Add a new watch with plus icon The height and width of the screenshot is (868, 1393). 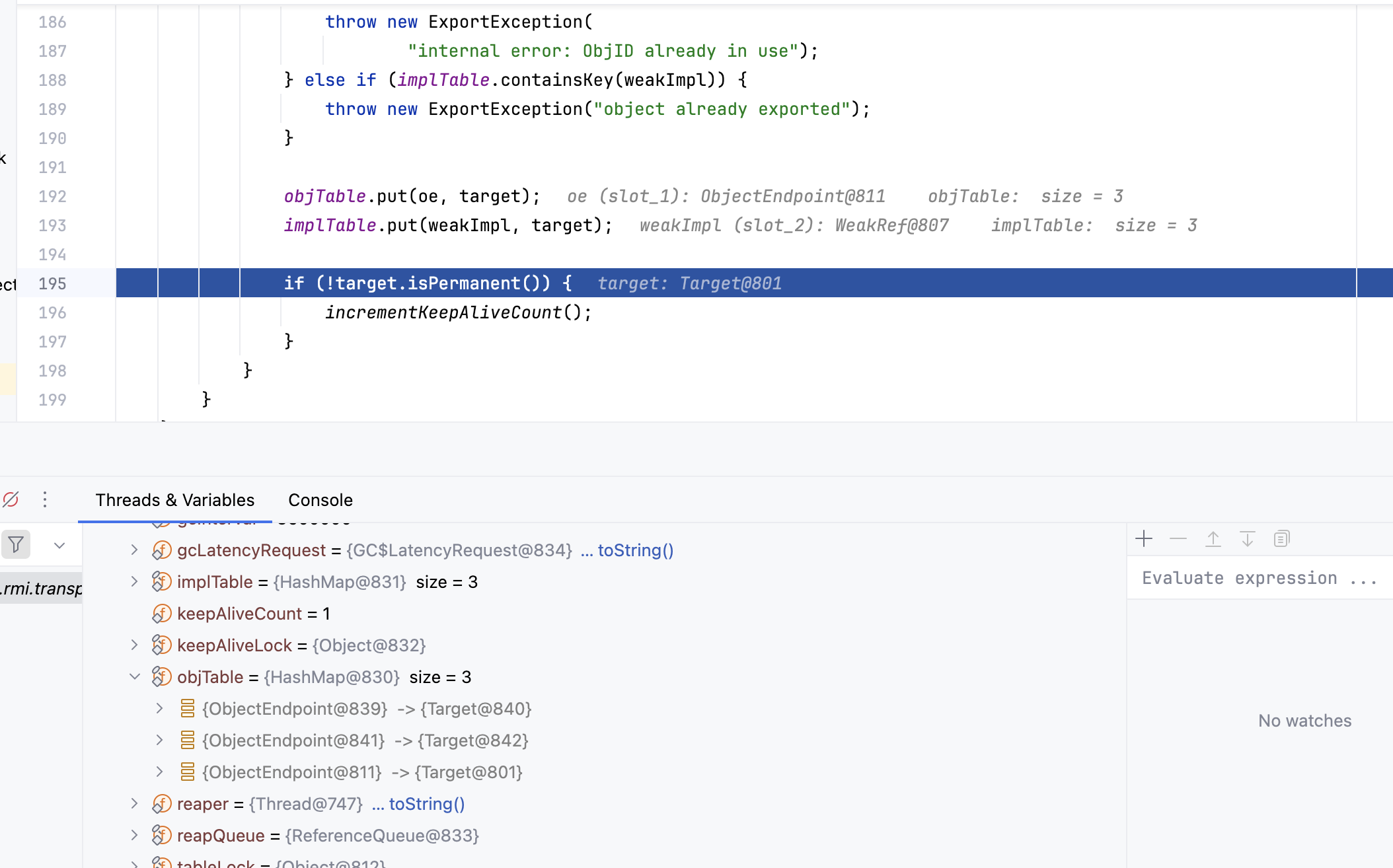point(1144,539)
